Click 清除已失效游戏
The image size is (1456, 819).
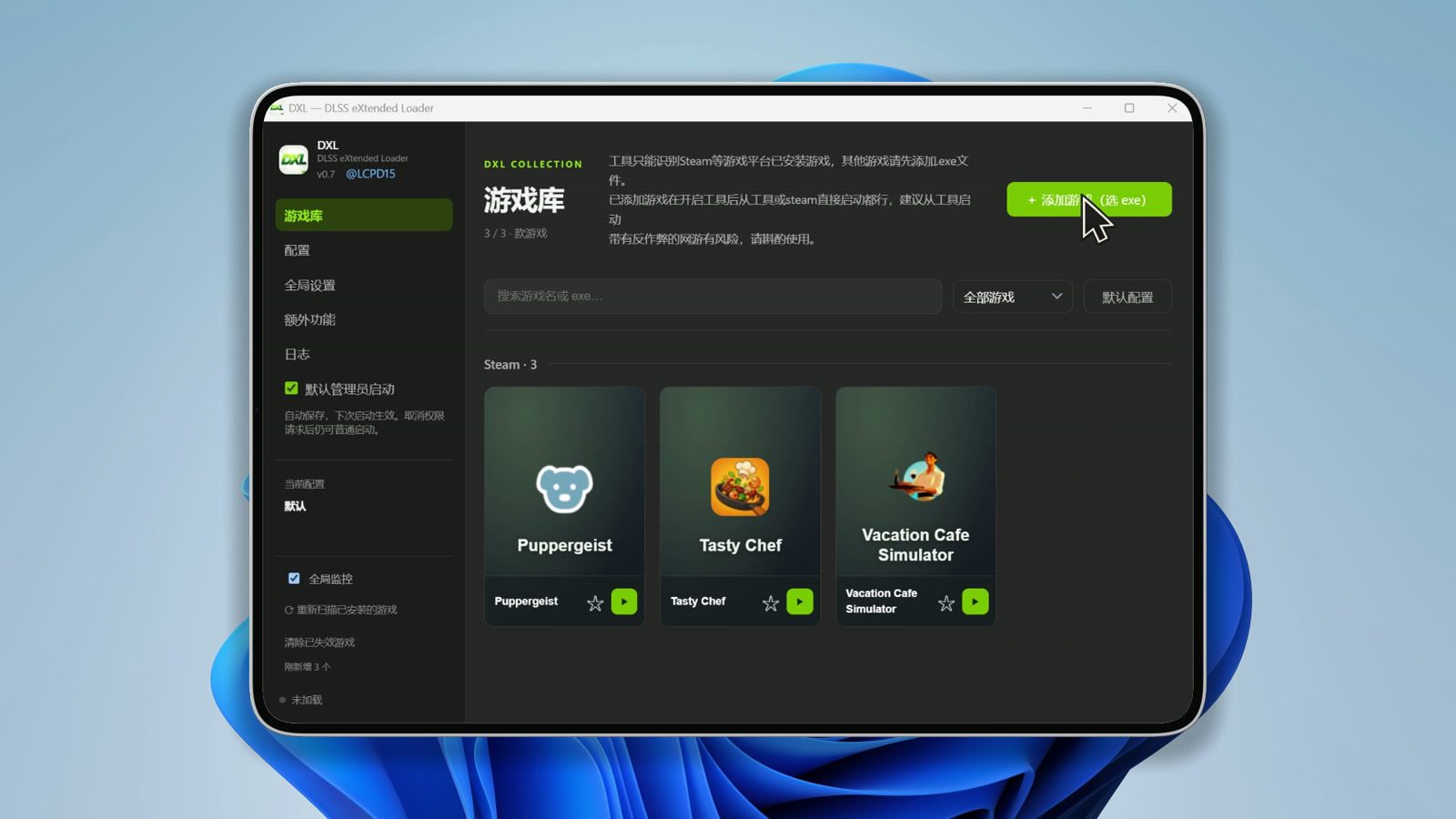coord(319,642)
